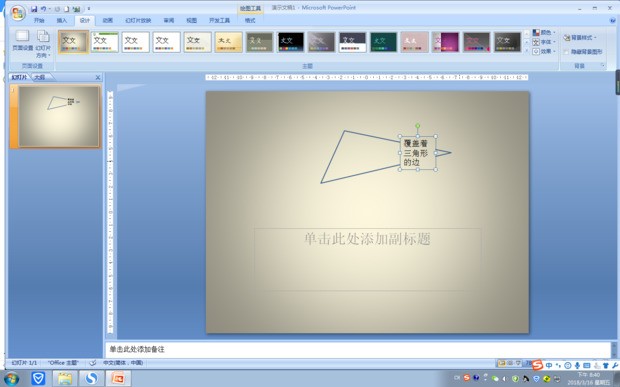
Task: Open undo history dropdown arrow
Action: pyautogui.click(x=50, y=9)
